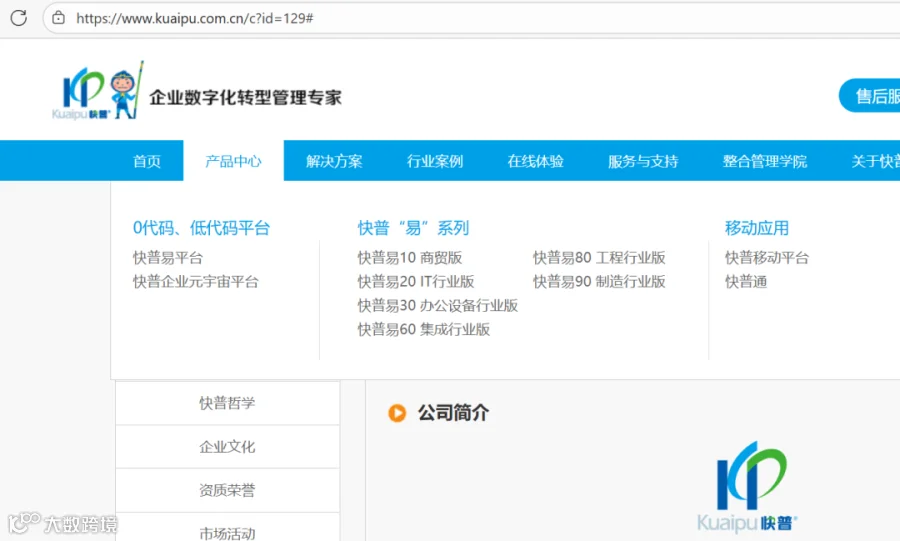This screenshot has width=900, height=541.
Task: Open the 首页 nav item
Action: [x=147, y=161]
